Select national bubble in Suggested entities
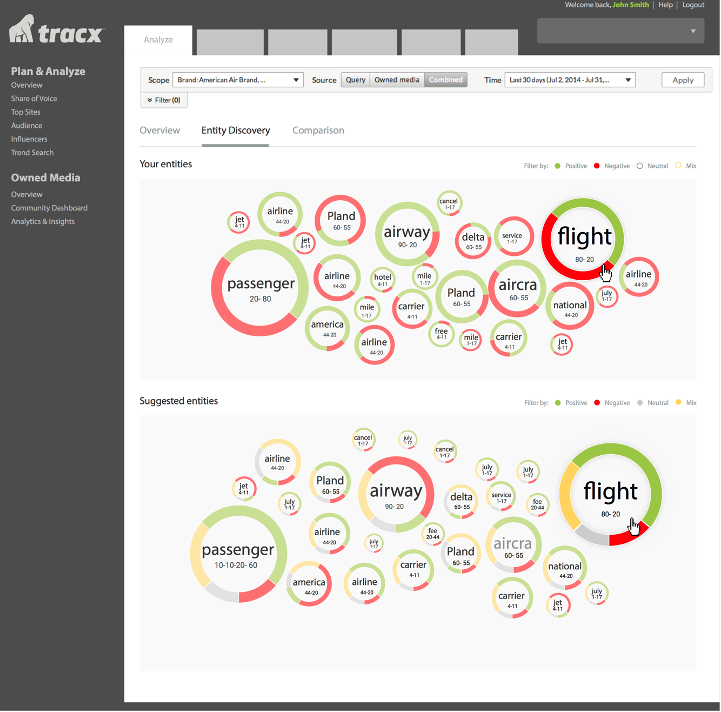721x712 pixels. (565, 568)
